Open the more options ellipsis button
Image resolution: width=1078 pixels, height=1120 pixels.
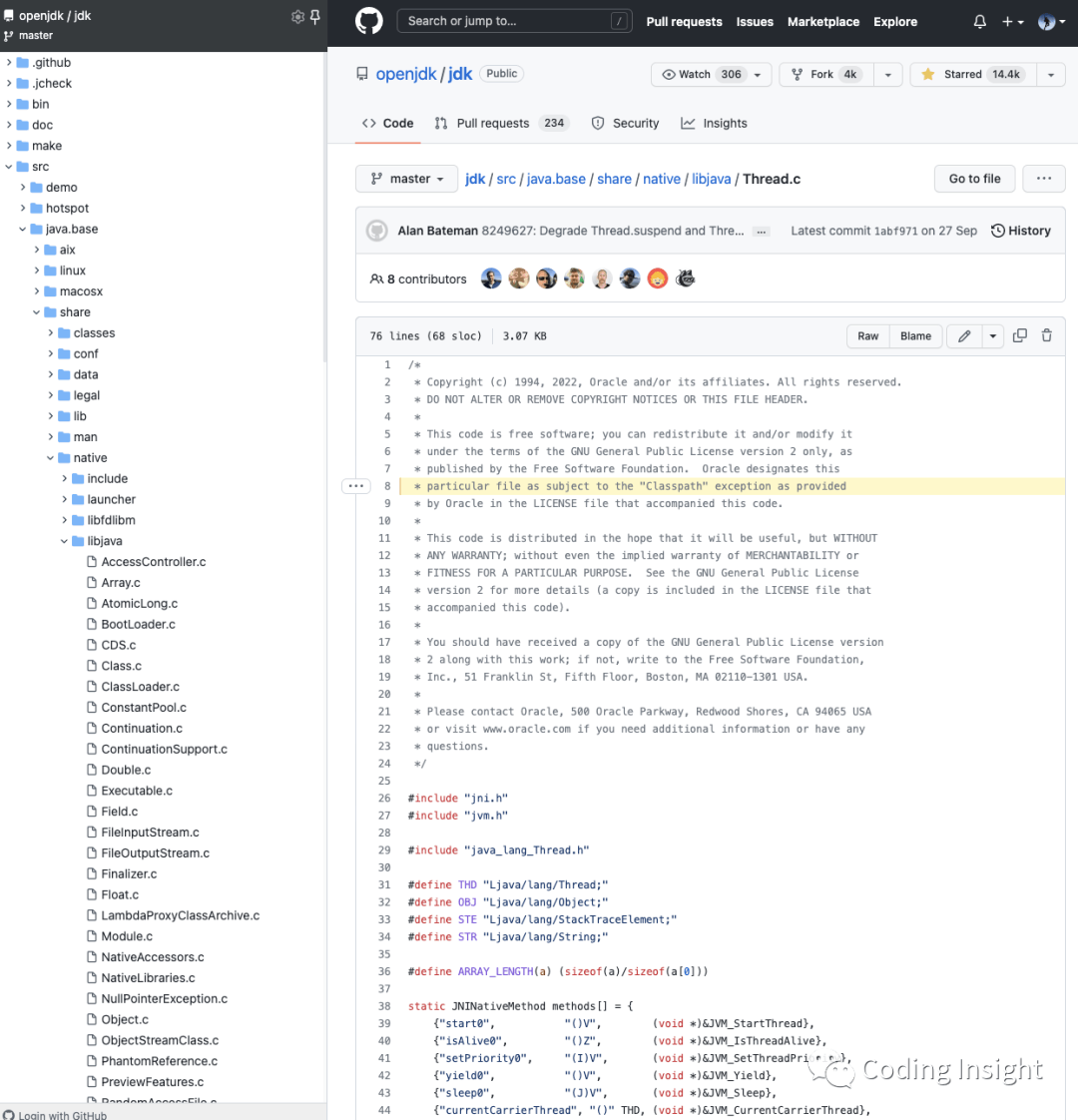[1044, 179]
